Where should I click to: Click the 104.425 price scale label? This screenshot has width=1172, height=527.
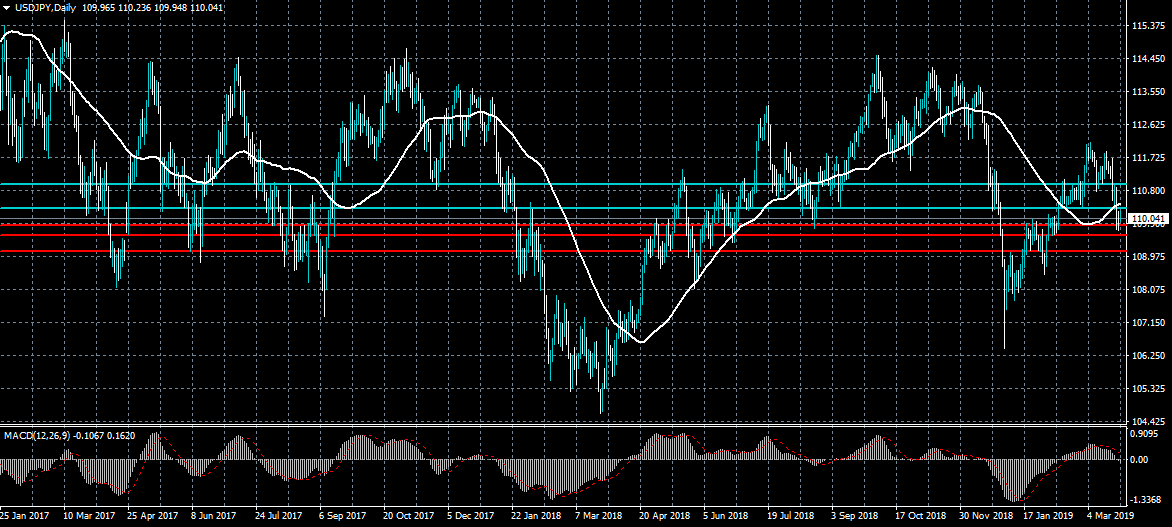[1145, 421]
